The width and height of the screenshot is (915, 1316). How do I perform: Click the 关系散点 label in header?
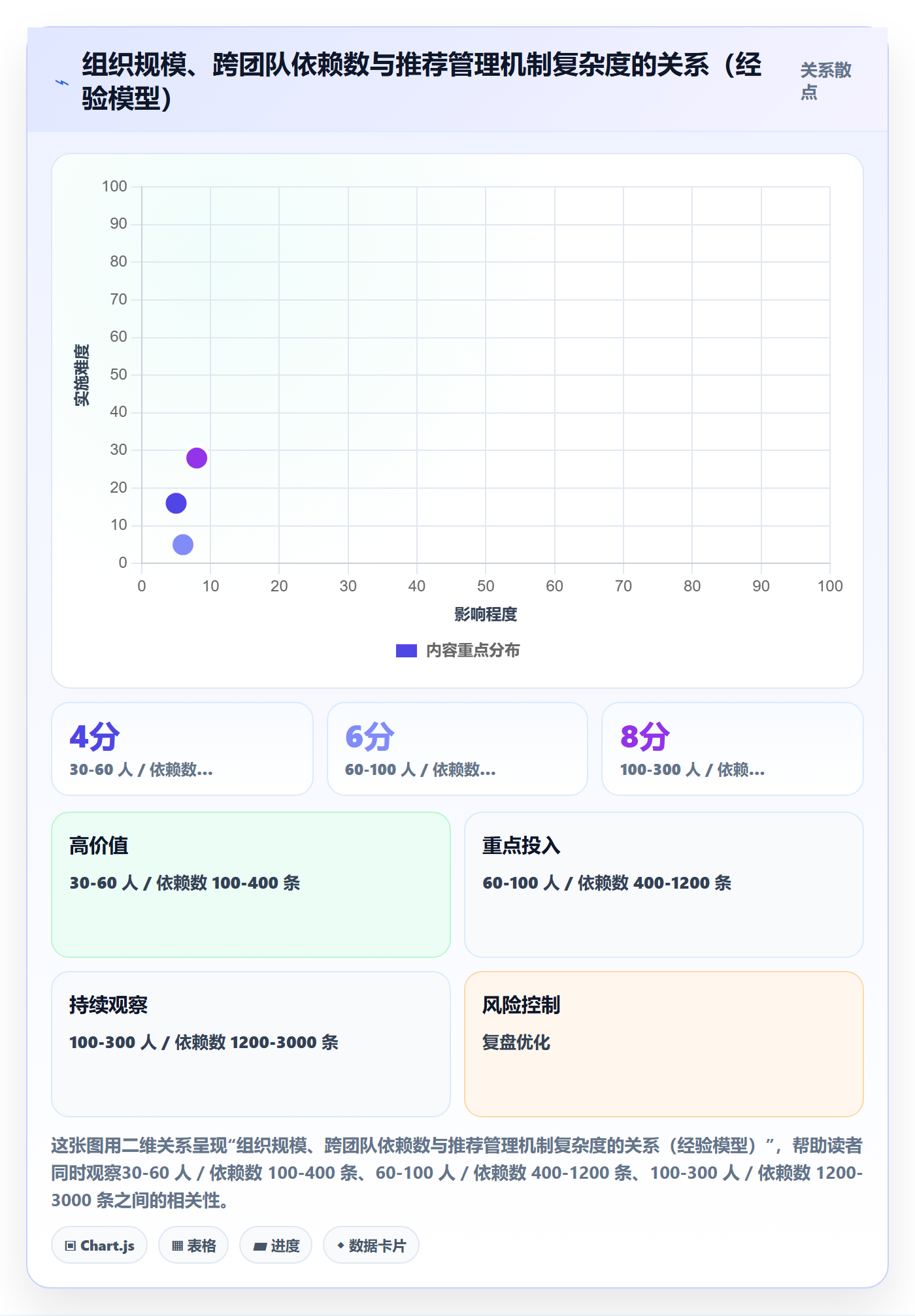point(825,81)
